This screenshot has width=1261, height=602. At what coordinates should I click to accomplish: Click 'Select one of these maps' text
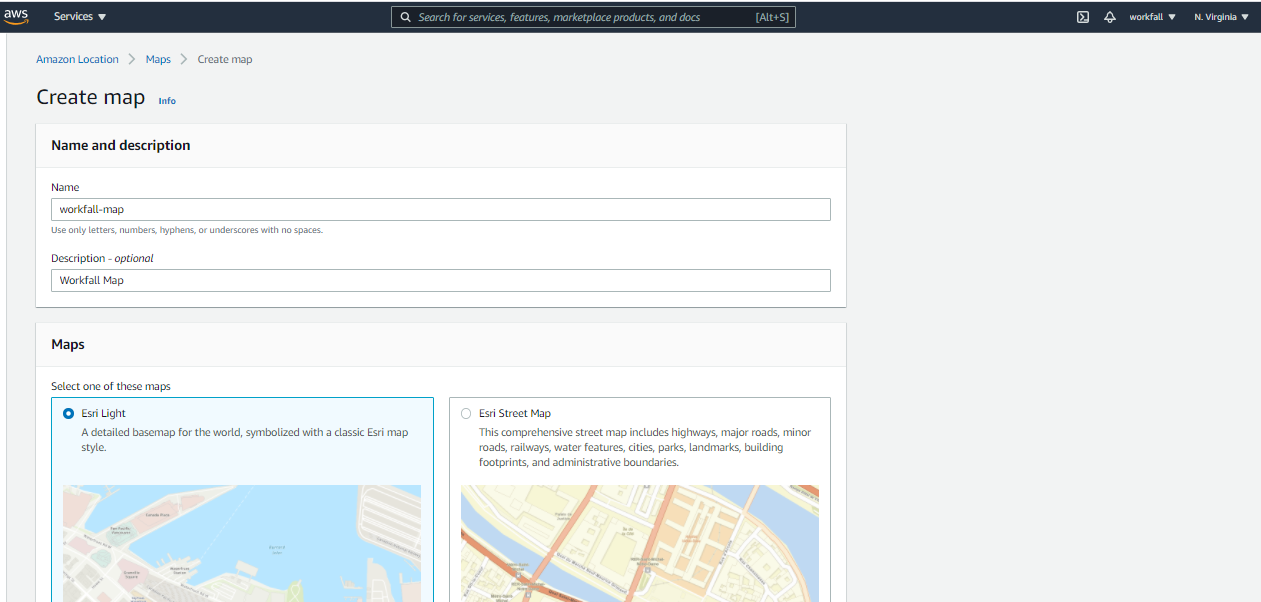[x=111, y=386]
